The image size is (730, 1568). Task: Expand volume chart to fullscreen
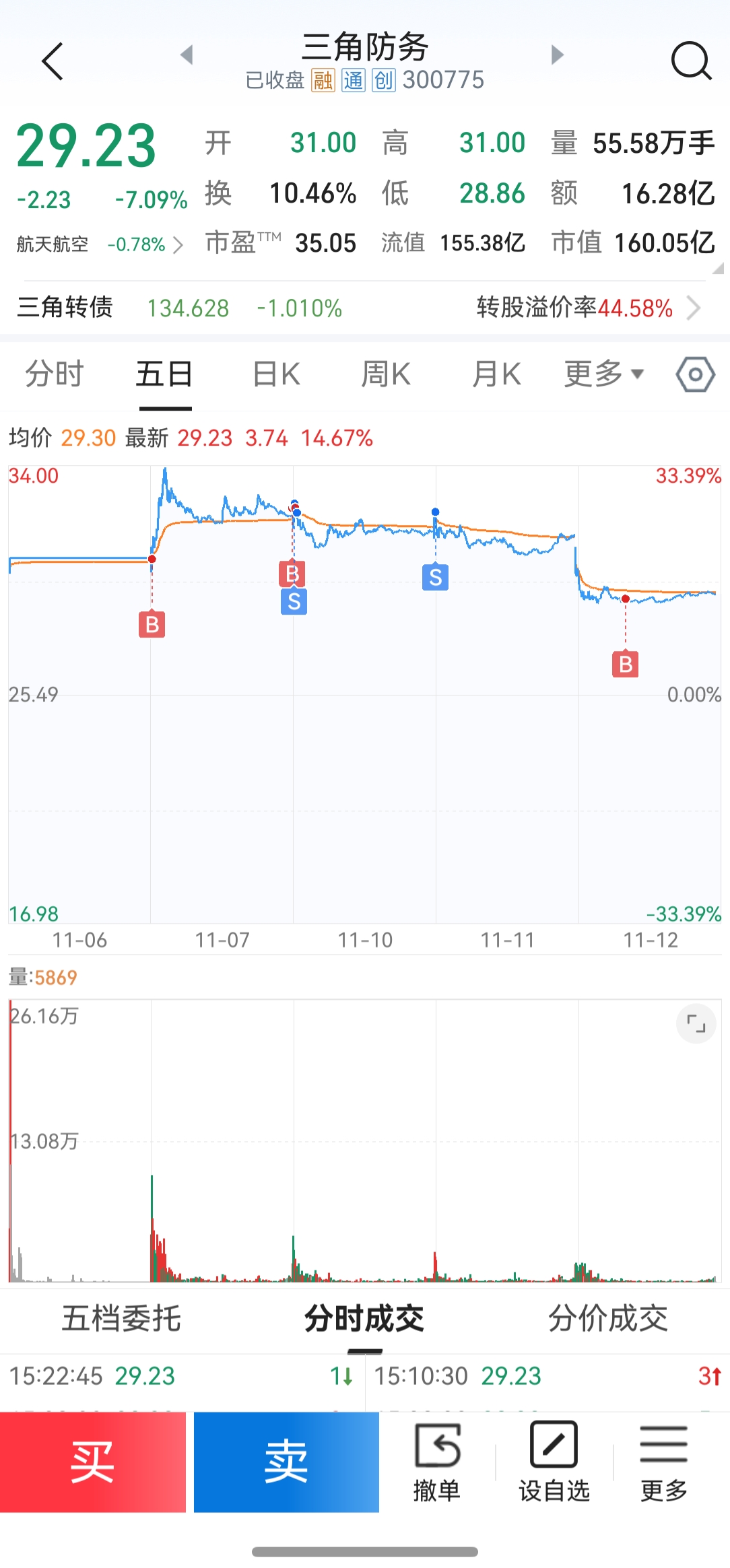pyautogui.click(x=696, y=1024)
